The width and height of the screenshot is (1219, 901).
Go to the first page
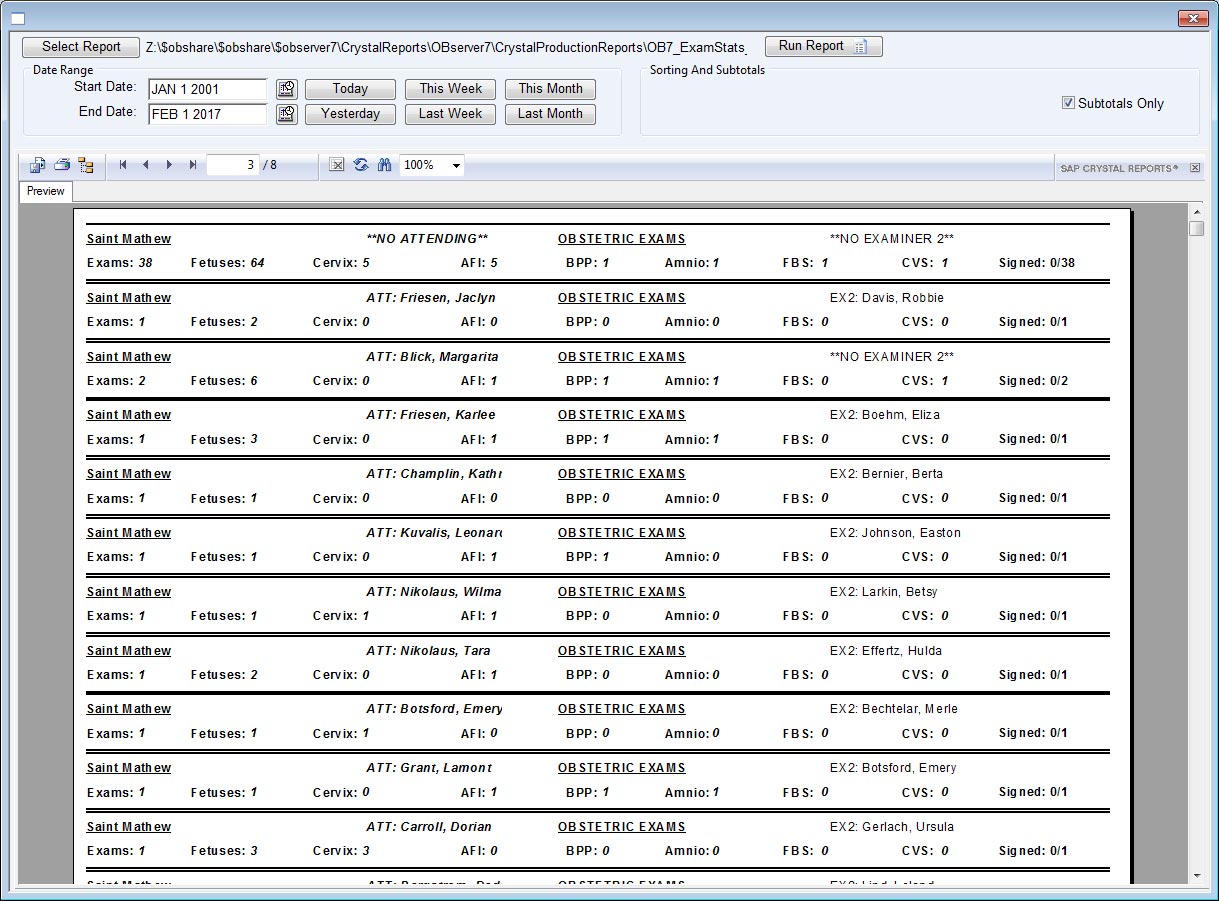click(123, 165)
